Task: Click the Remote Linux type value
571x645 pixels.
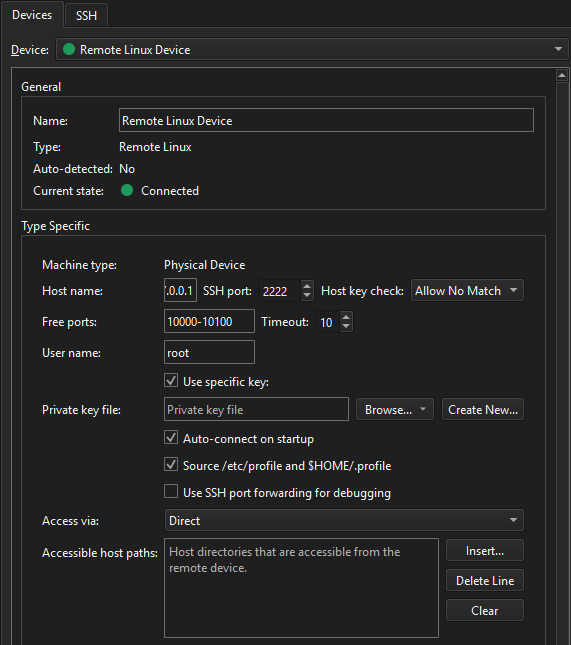Action: point(155,147)
